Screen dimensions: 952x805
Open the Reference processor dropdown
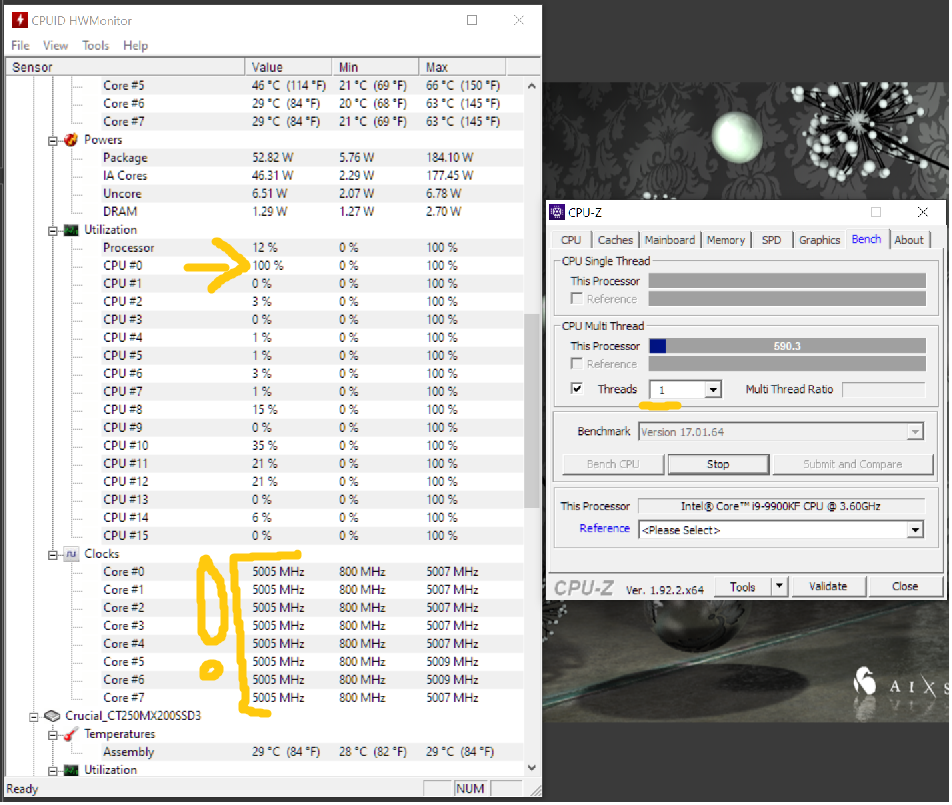[915, 531]
